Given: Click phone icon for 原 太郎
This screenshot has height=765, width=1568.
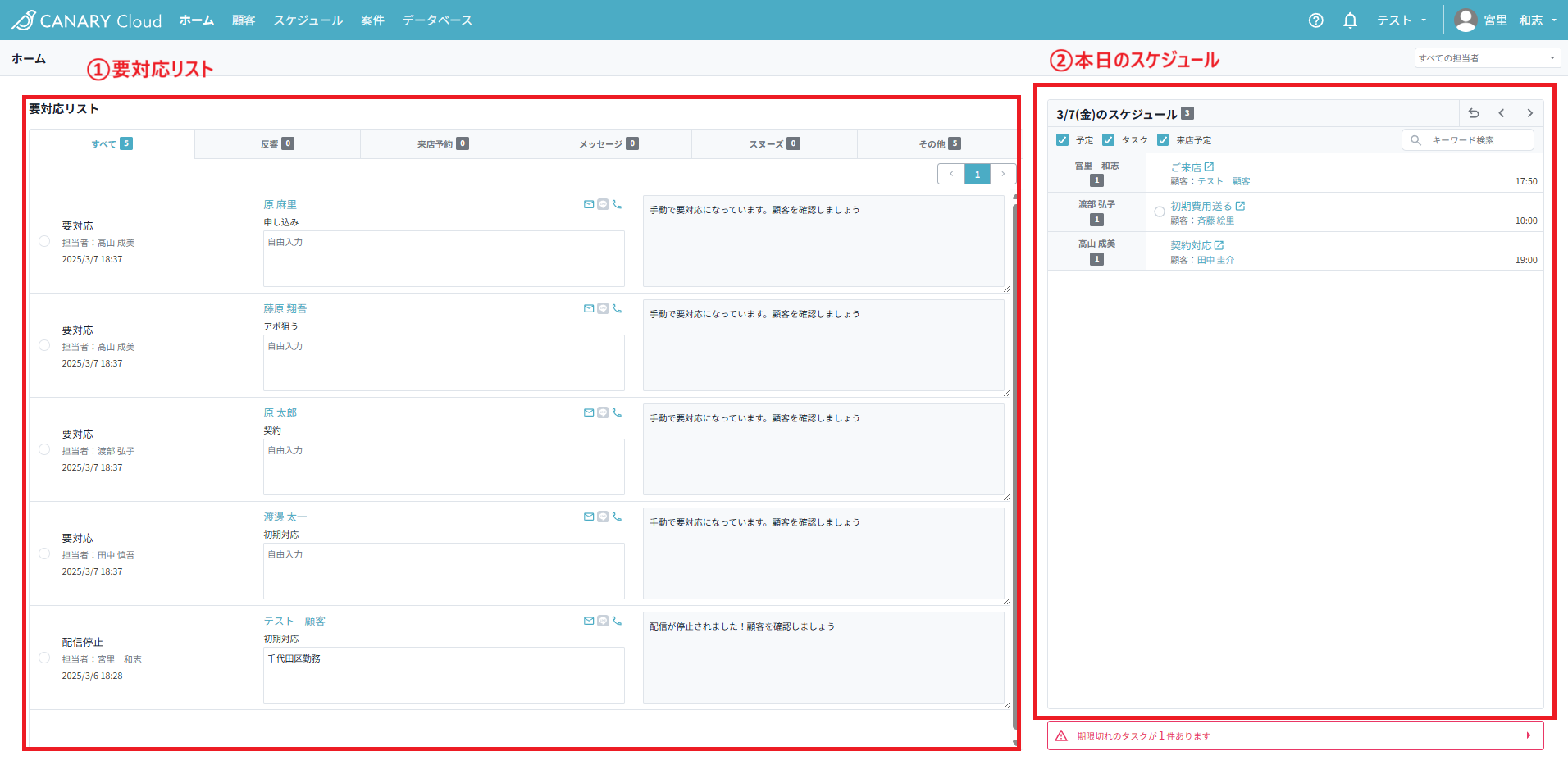Looking at the screenshot, I should (617, 412).
